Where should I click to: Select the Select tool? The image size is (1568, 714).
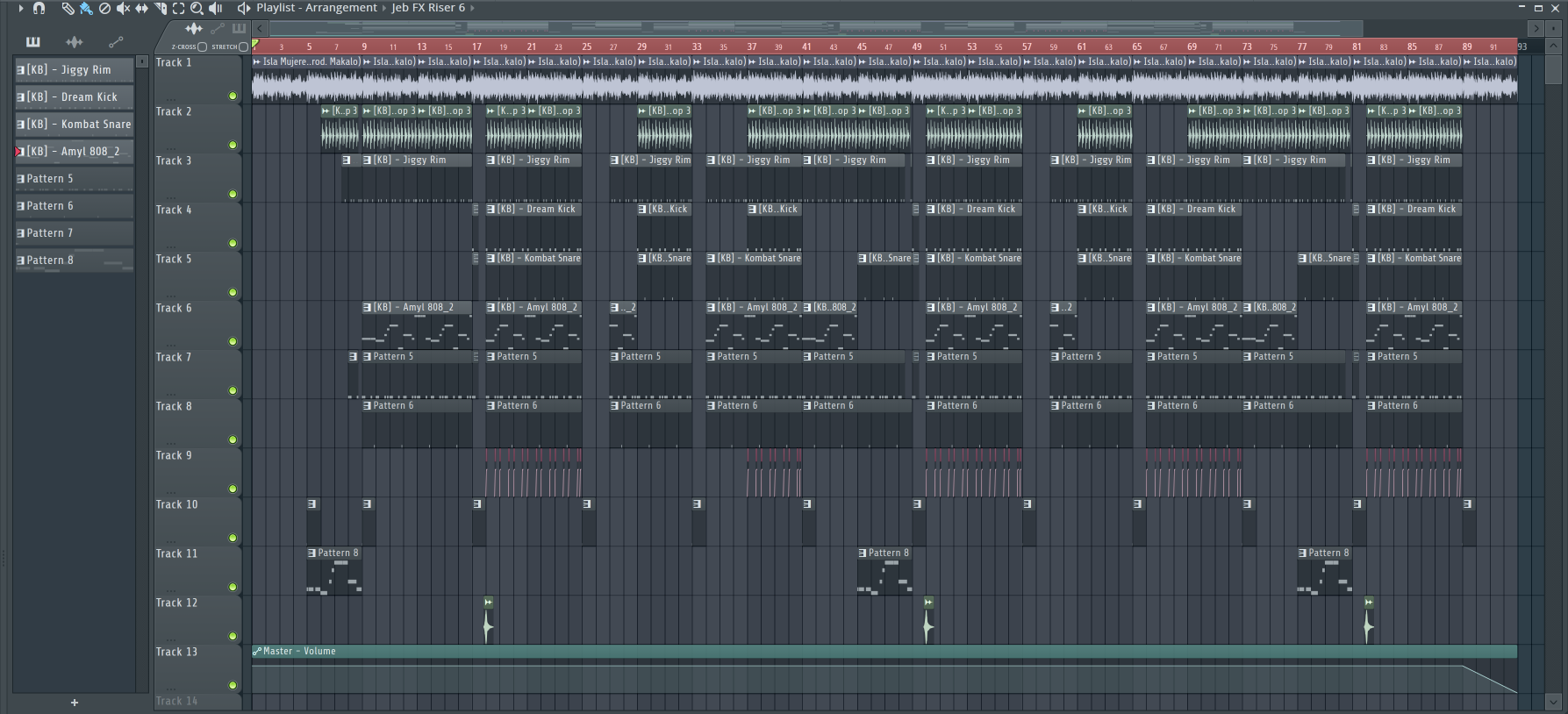[x=178, y=8]
